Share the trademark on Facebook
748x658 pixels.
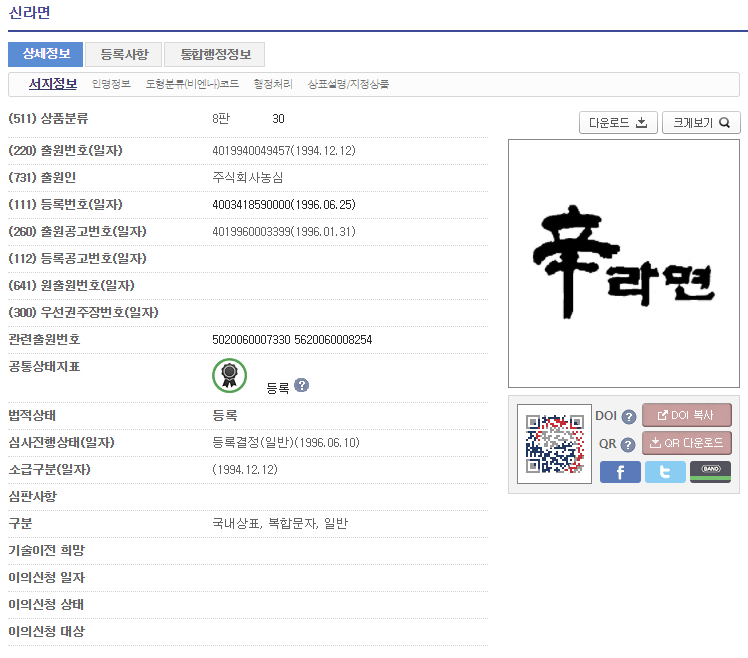620,472
